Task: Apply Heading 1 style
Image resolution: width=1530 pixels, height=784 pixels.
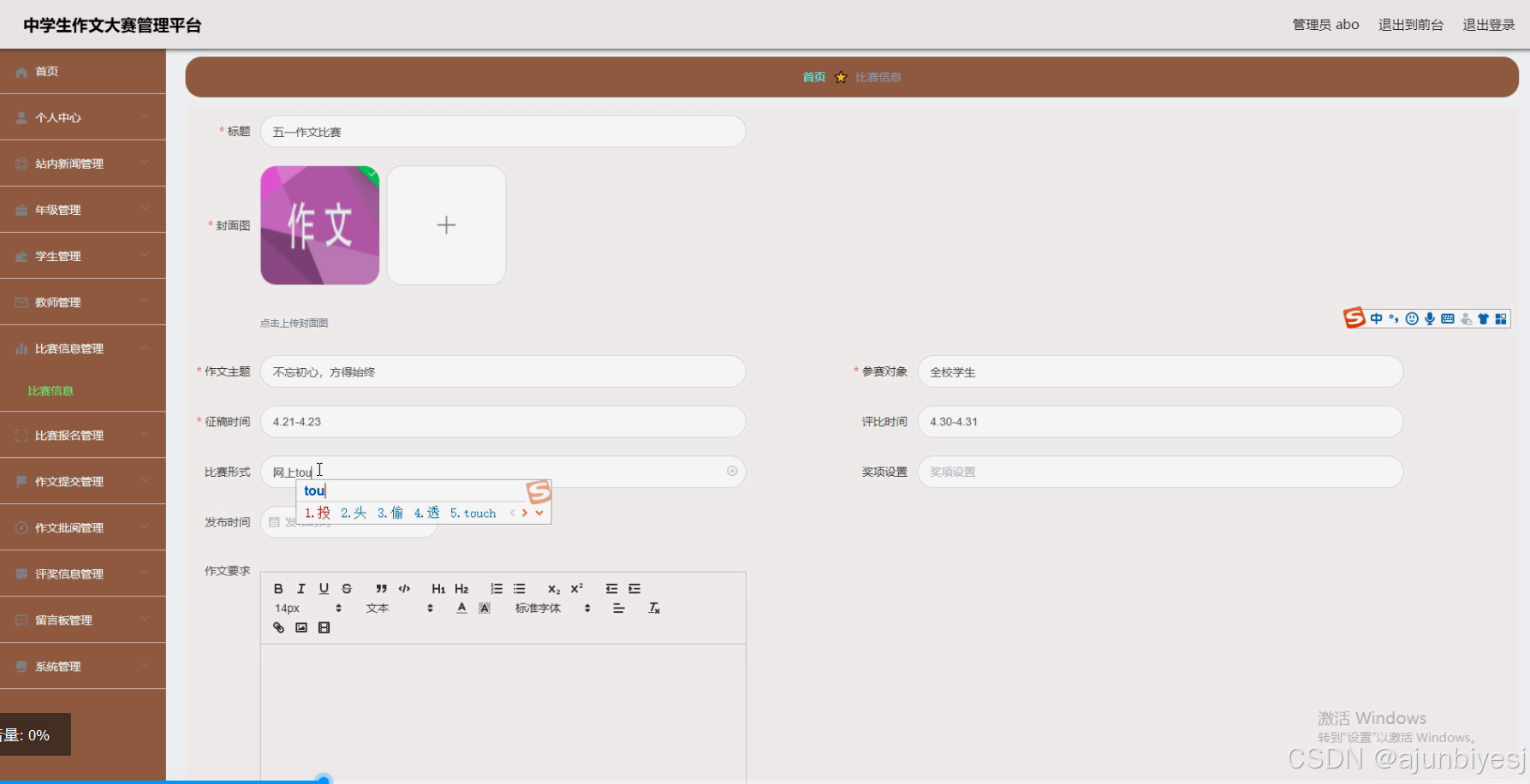Action: tap(438, 589)
